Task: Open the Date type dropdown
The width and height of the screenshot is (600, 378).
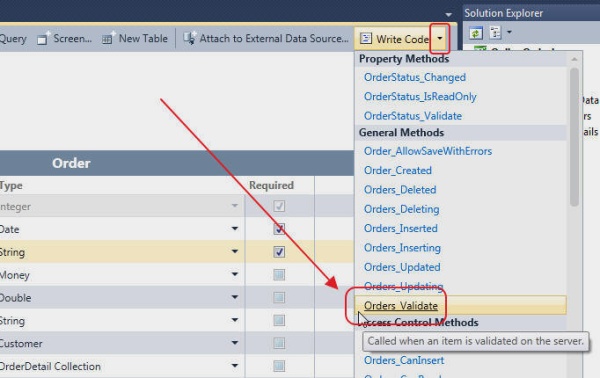Action: 235,228
